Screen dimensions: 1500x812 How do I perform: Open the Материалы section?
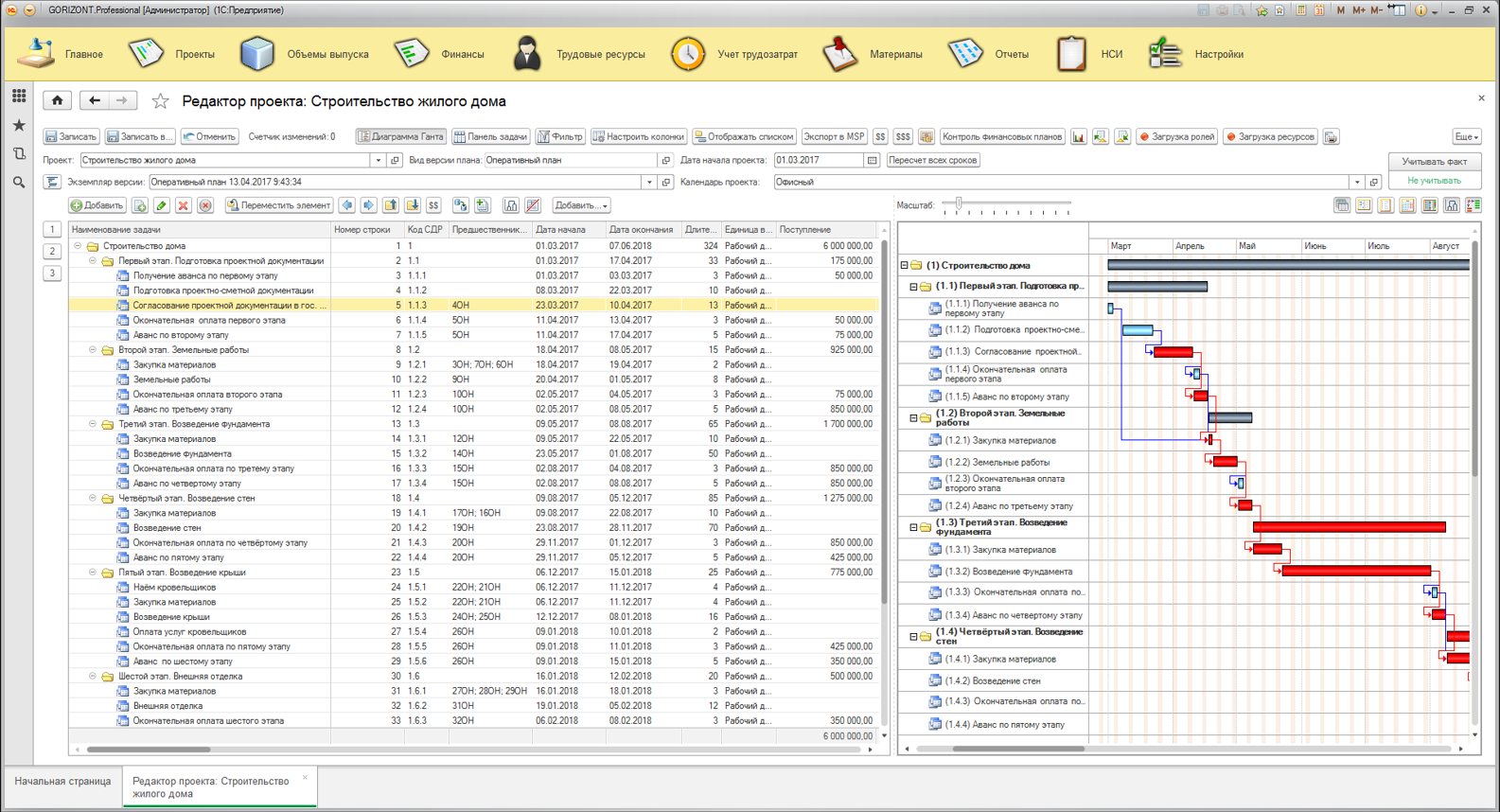872,54
